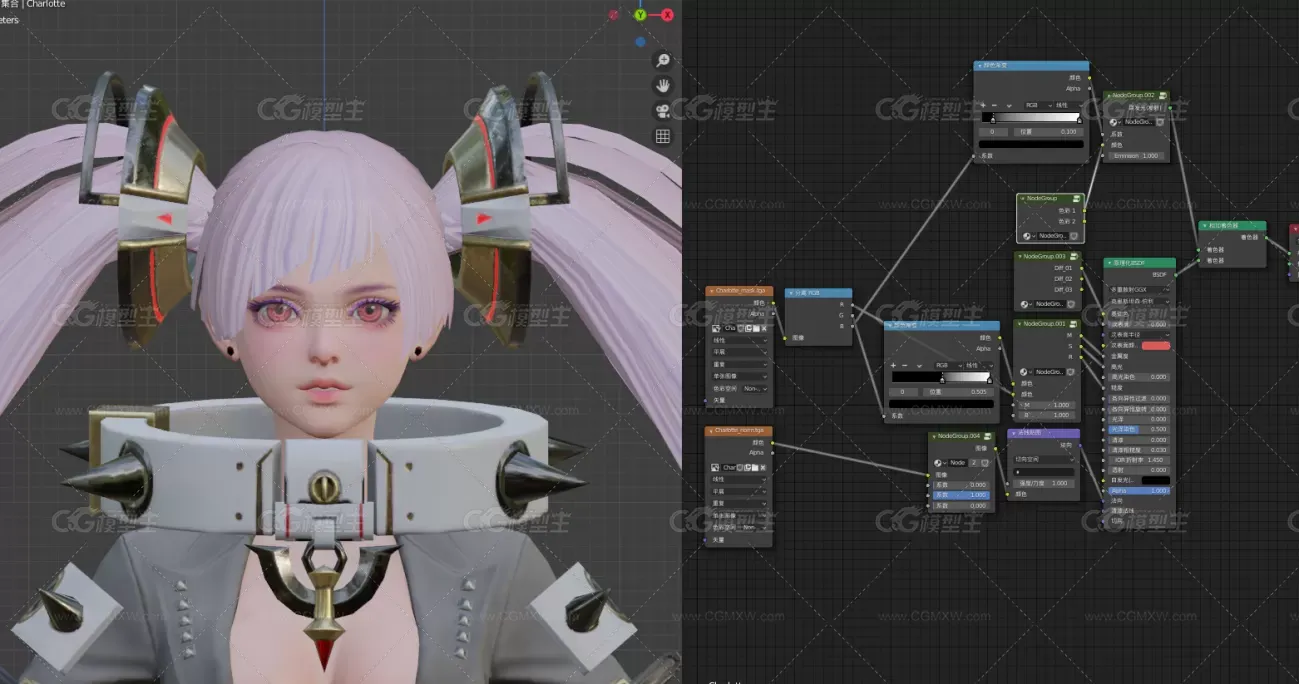
Task: Click the black emission color swatch in BSDF
Action: (1155, 480)
